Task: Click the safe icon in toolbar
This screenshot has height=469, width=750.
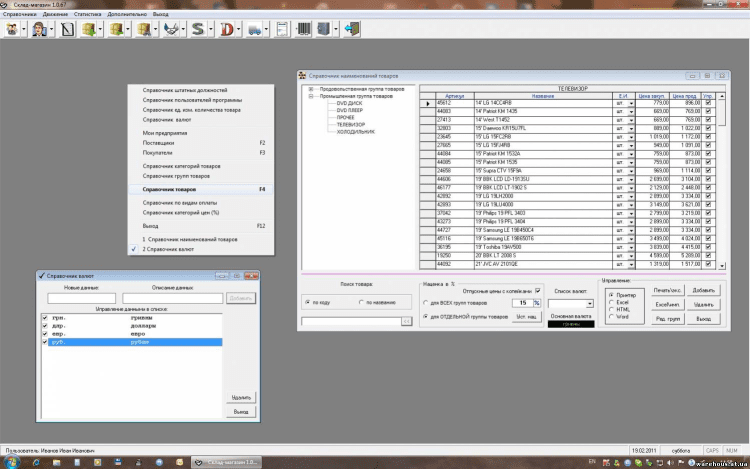Action: 323,29
